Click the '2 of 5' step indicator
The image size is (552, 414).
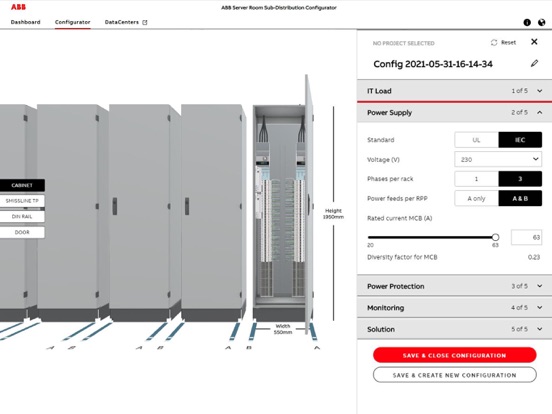[519, 113]
